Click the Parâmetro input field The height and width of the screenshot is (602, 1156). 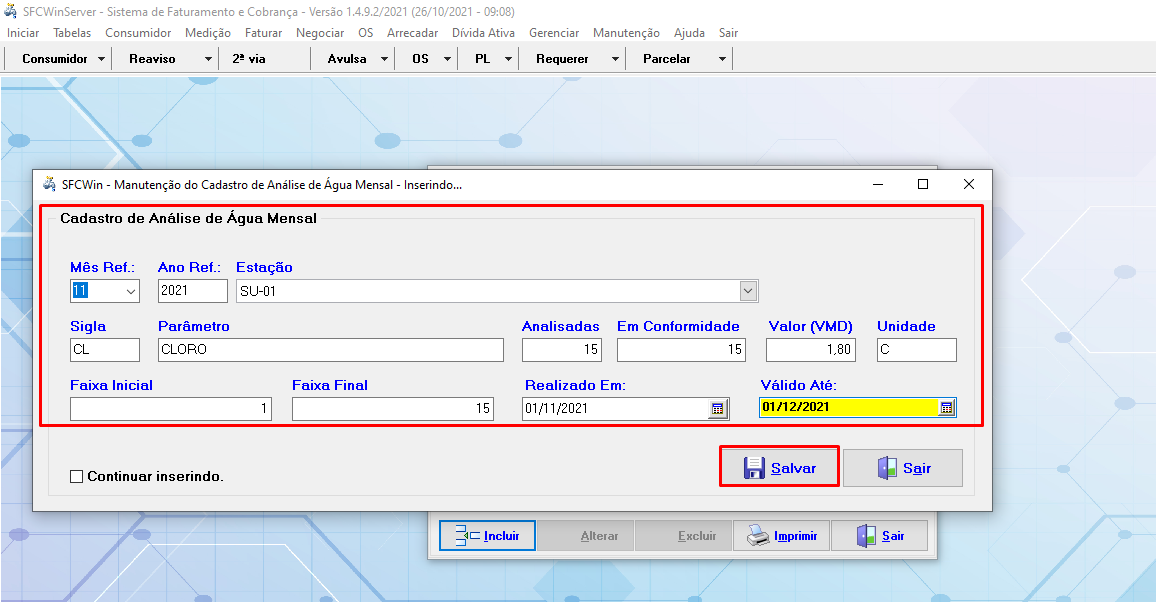click(330, 350)
